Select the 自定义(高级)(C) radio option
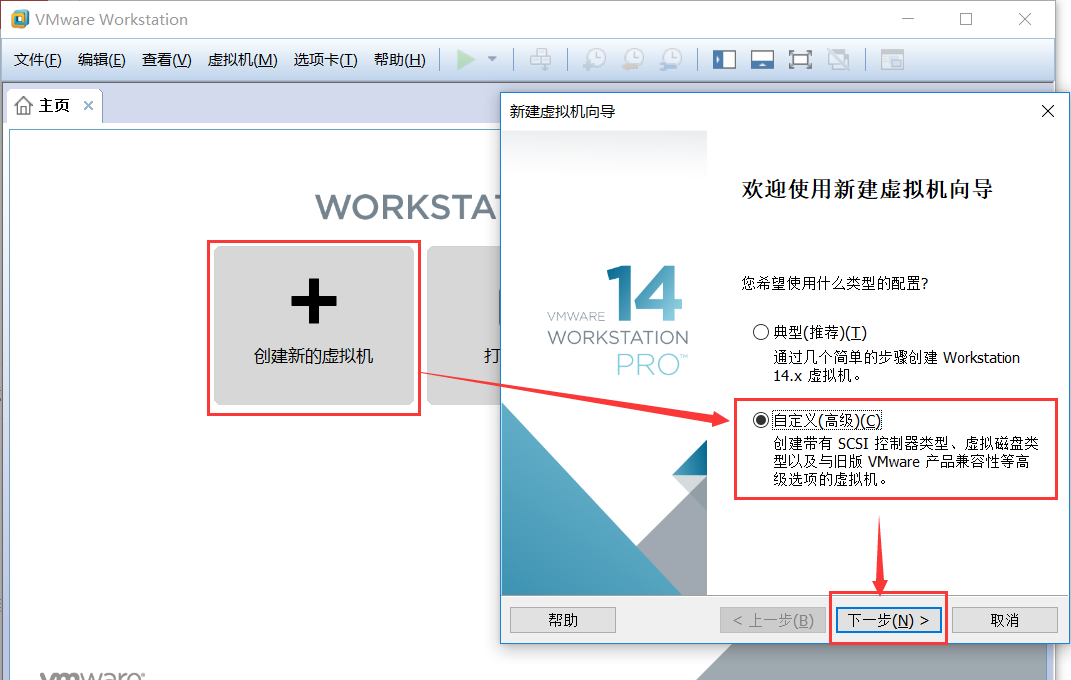 tap(760, 420)
